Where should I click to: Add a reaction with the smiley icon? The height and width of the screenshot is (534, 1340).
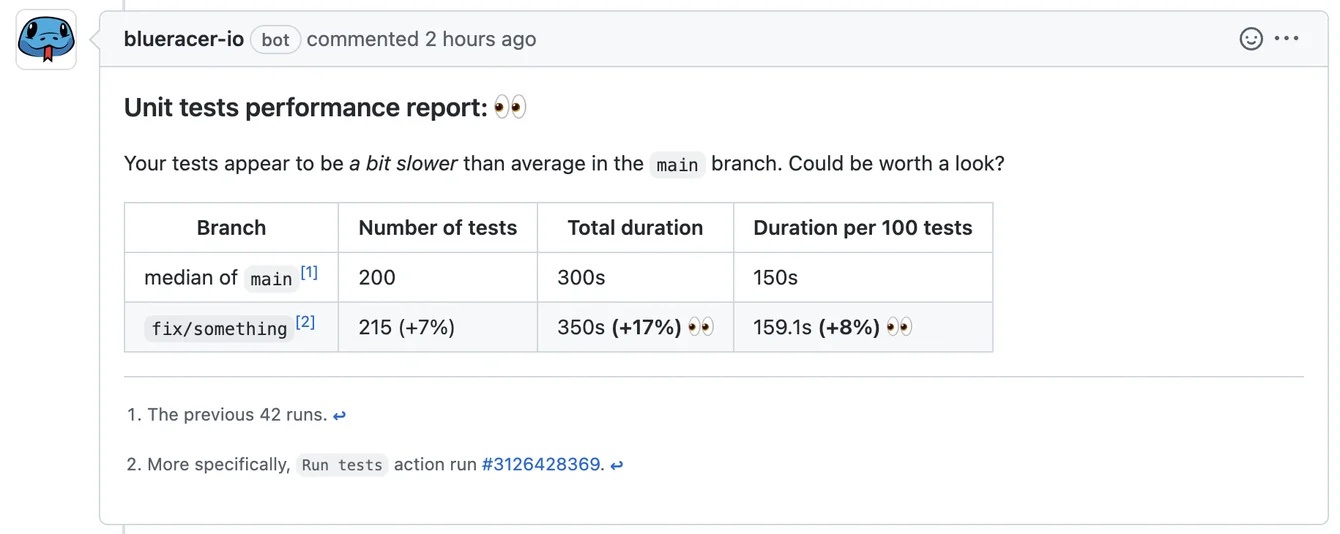[x=1251, y=39]
